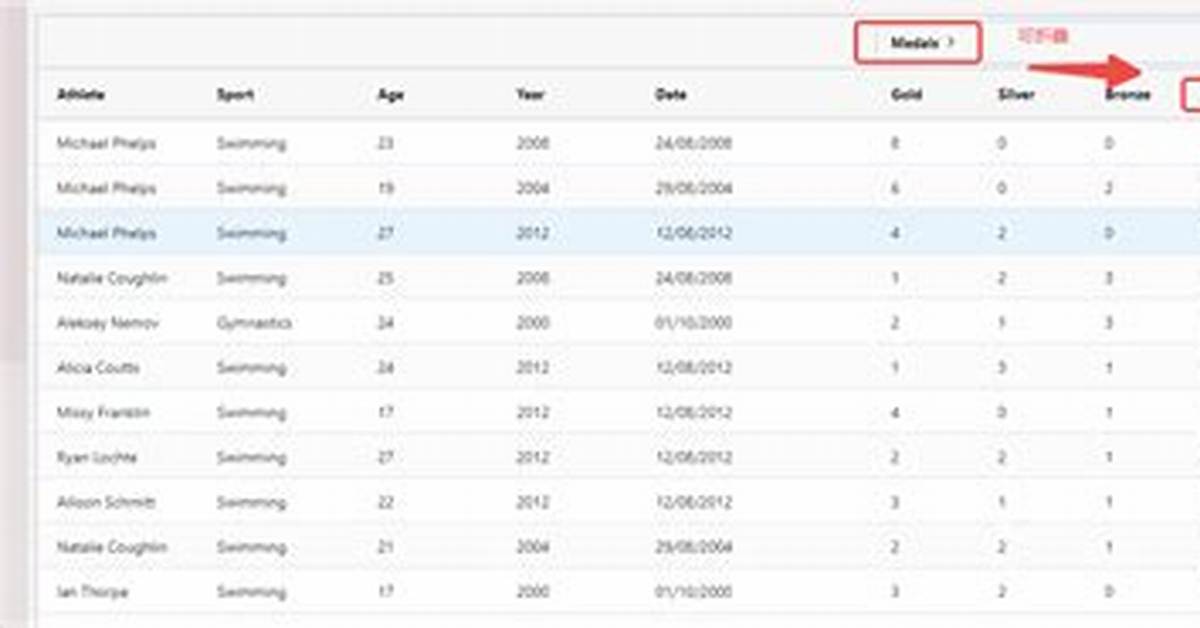The width and height of the screenshot is (1200, 628).
Task: Click the age 25 cell
Action: point(385,278)
